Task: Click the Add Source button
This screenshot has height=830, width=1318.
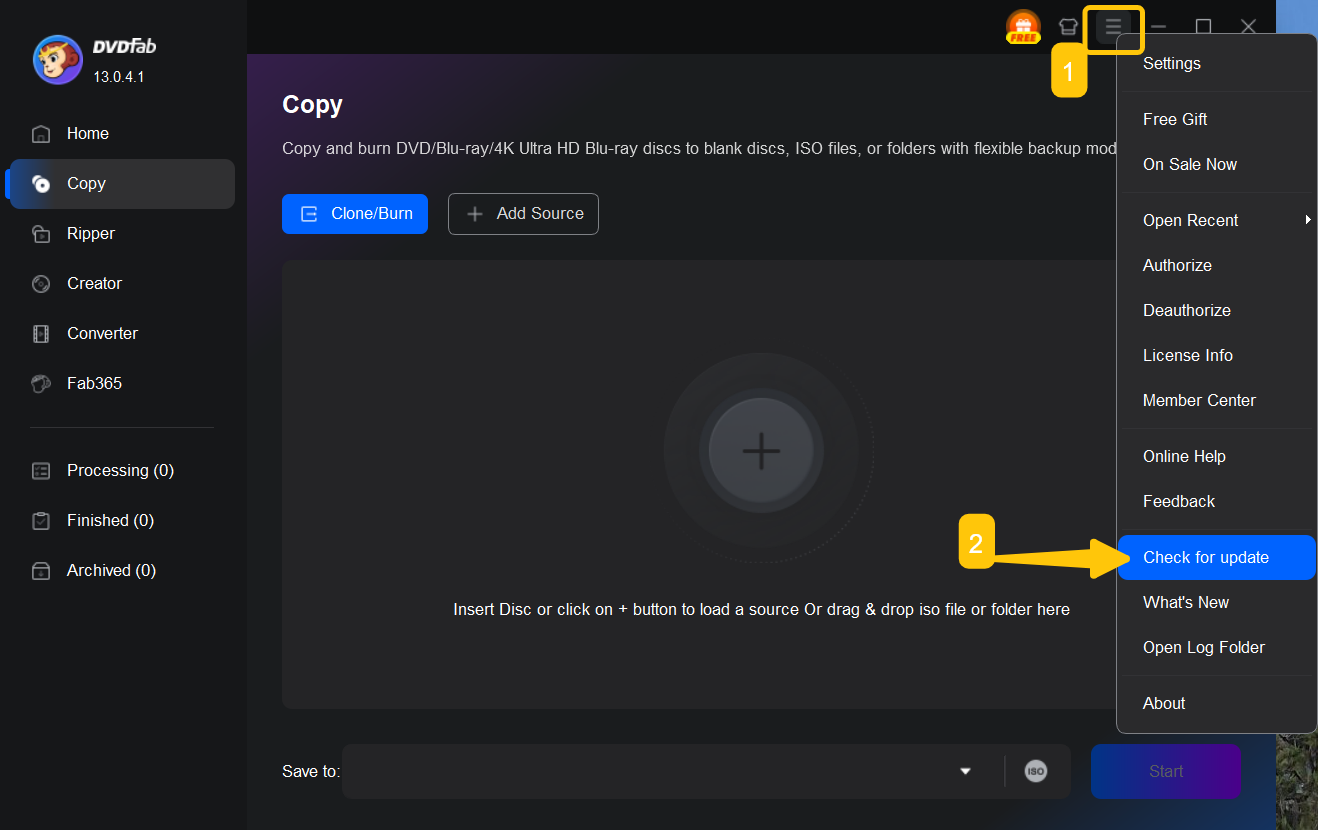Action: pyautogui.click(x=523, y=214)
